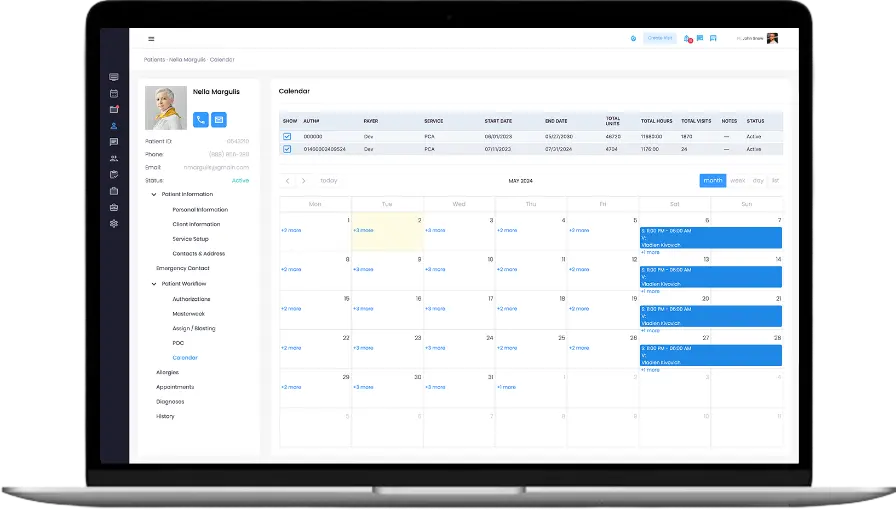Click the Create Visit button
This screenshot has width=896, height=510.
point(660,38)
